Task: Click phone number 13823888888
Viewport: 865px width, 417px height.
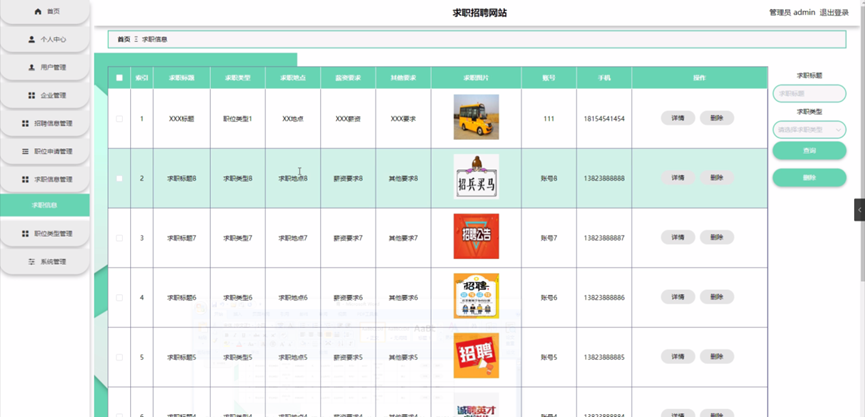Action: [x=604, y=178]
